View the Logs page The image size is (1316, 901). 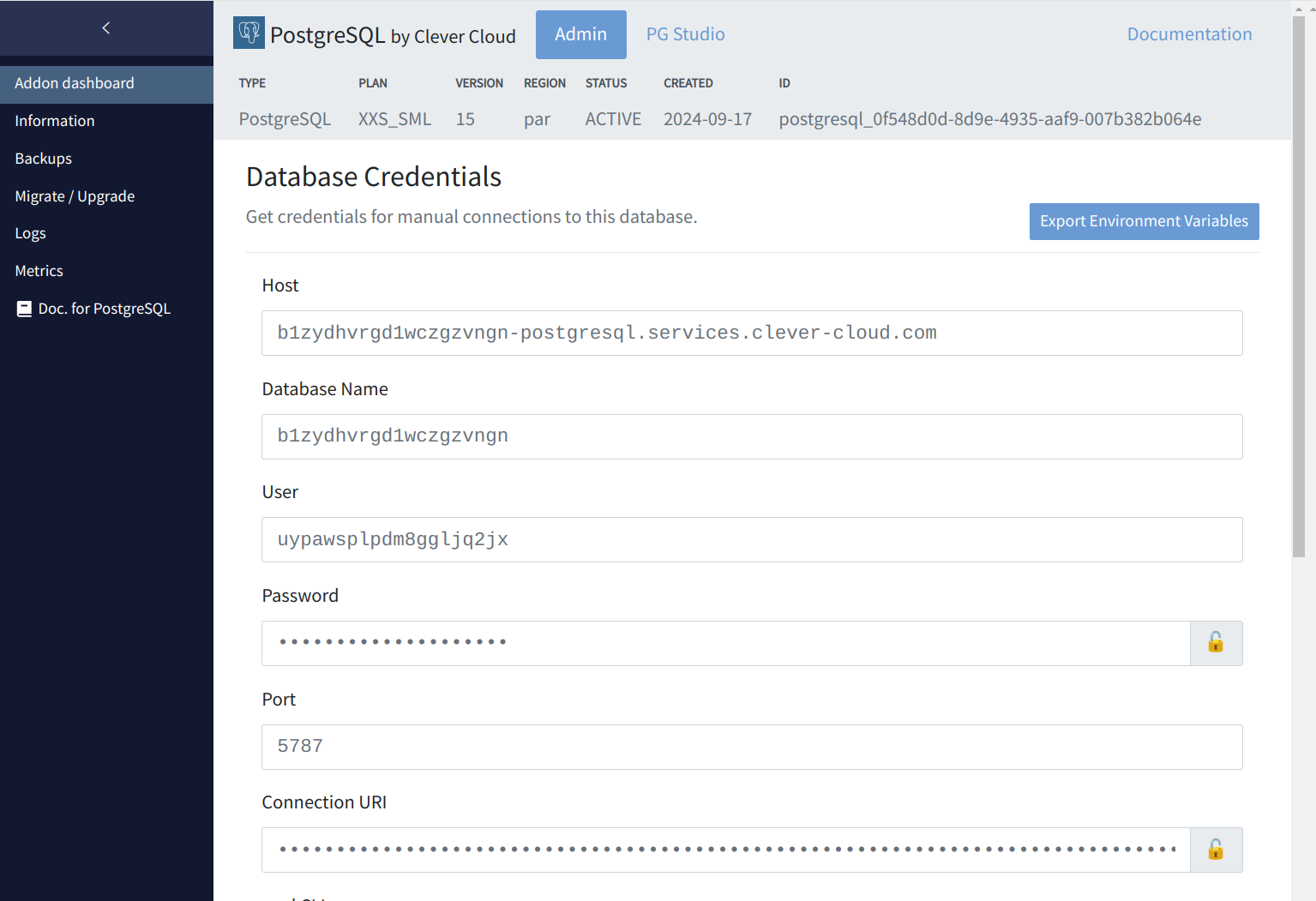coord(31,232)
